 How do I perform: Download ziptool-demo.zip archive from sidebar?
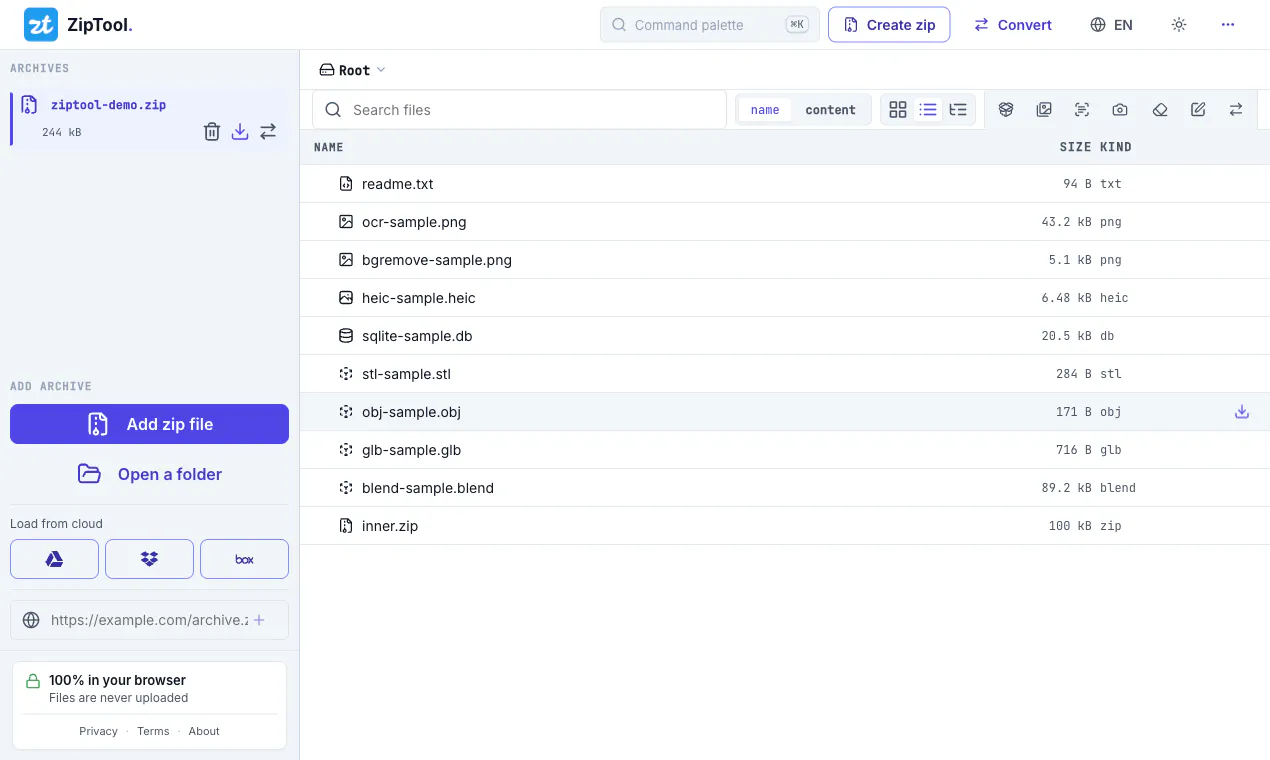240,131
